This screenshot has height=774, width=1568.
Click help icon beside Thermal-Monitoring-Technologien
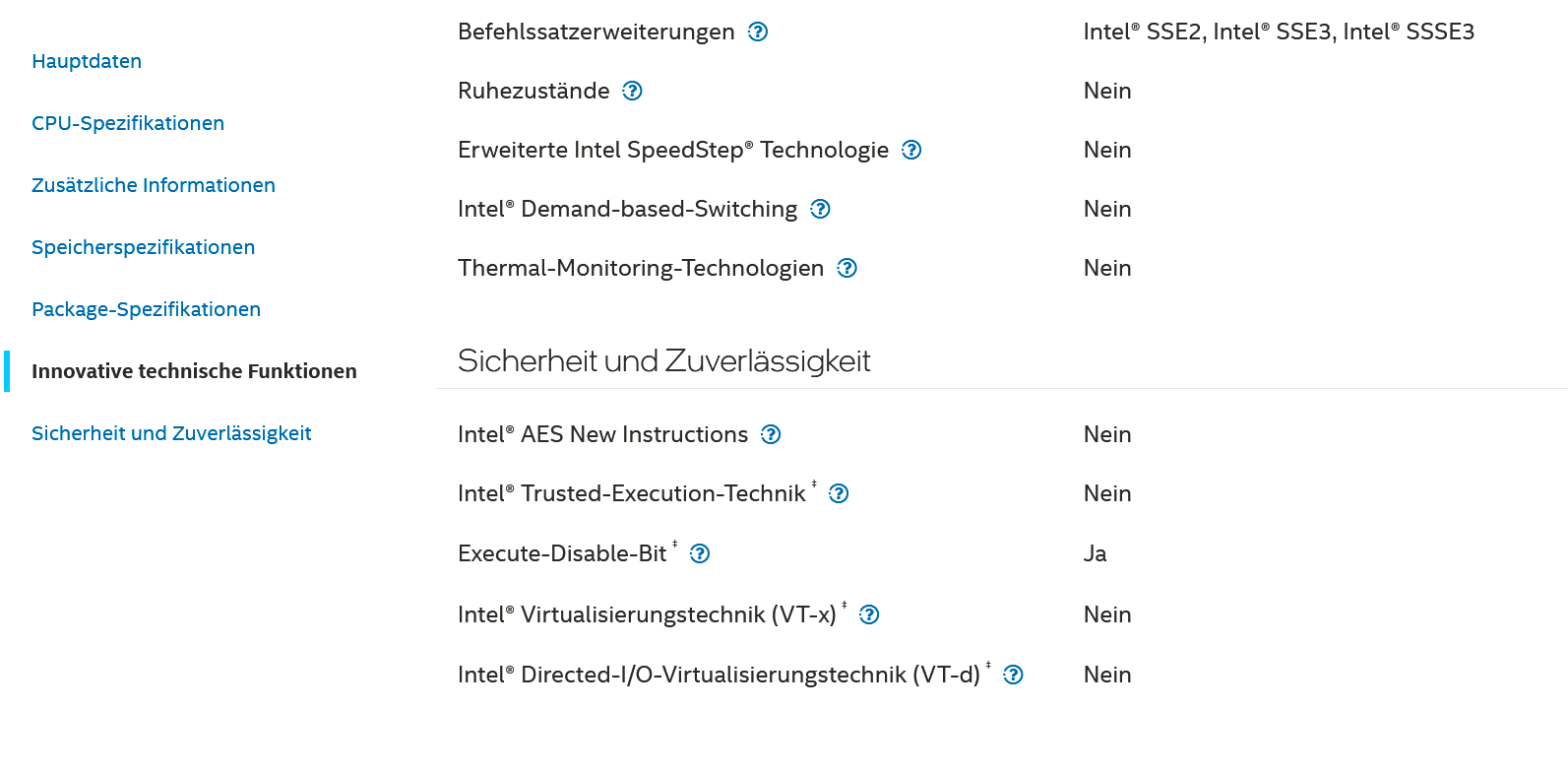[x=847, y=268]
